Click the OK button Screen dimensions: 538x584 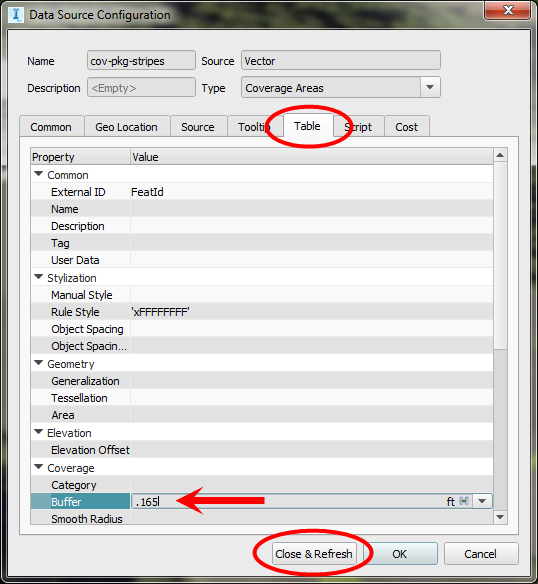pyautogui.click(x=400, y=554)
